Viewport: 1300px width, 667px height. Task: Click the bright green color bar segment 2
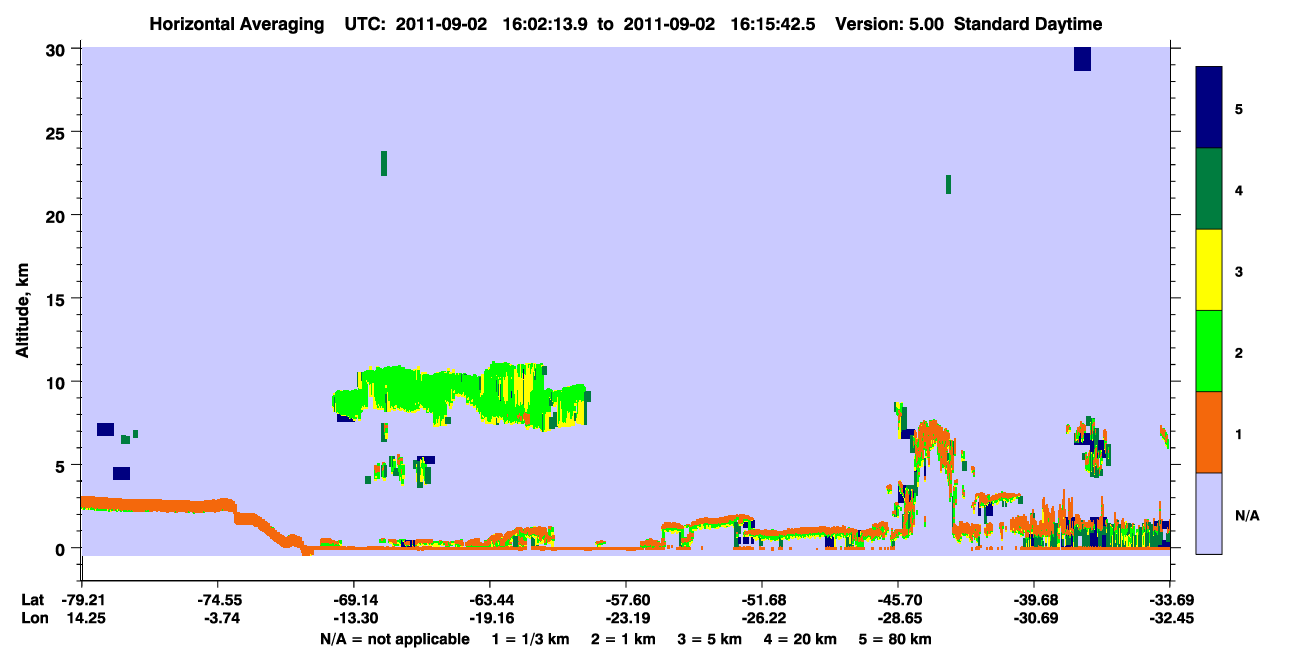tap(1209, 351)
